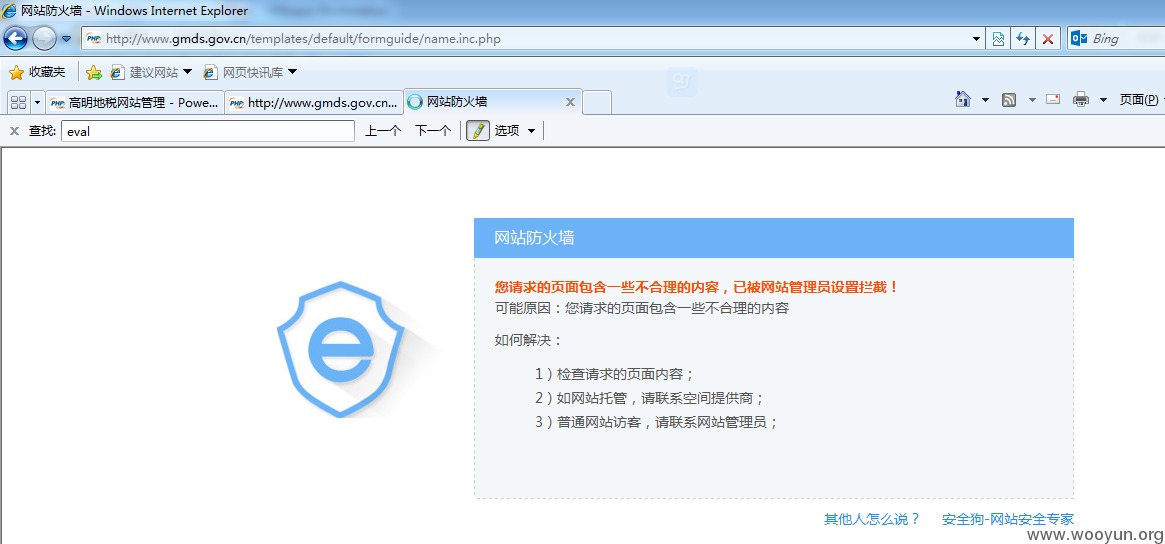Click the 可能原因 reason text

[641, 308]
